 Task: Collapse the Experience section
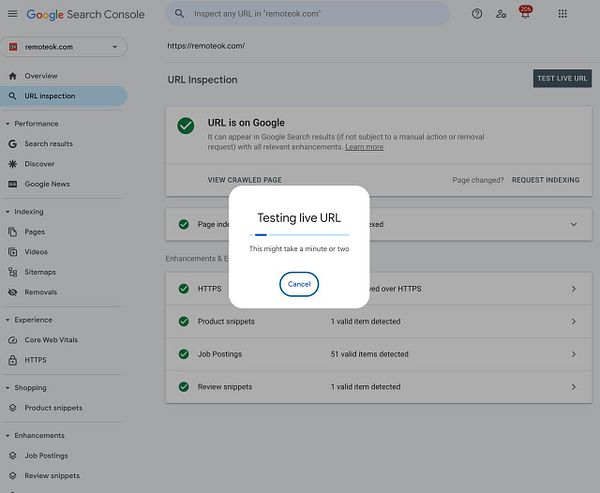click(x=7, y=320)
